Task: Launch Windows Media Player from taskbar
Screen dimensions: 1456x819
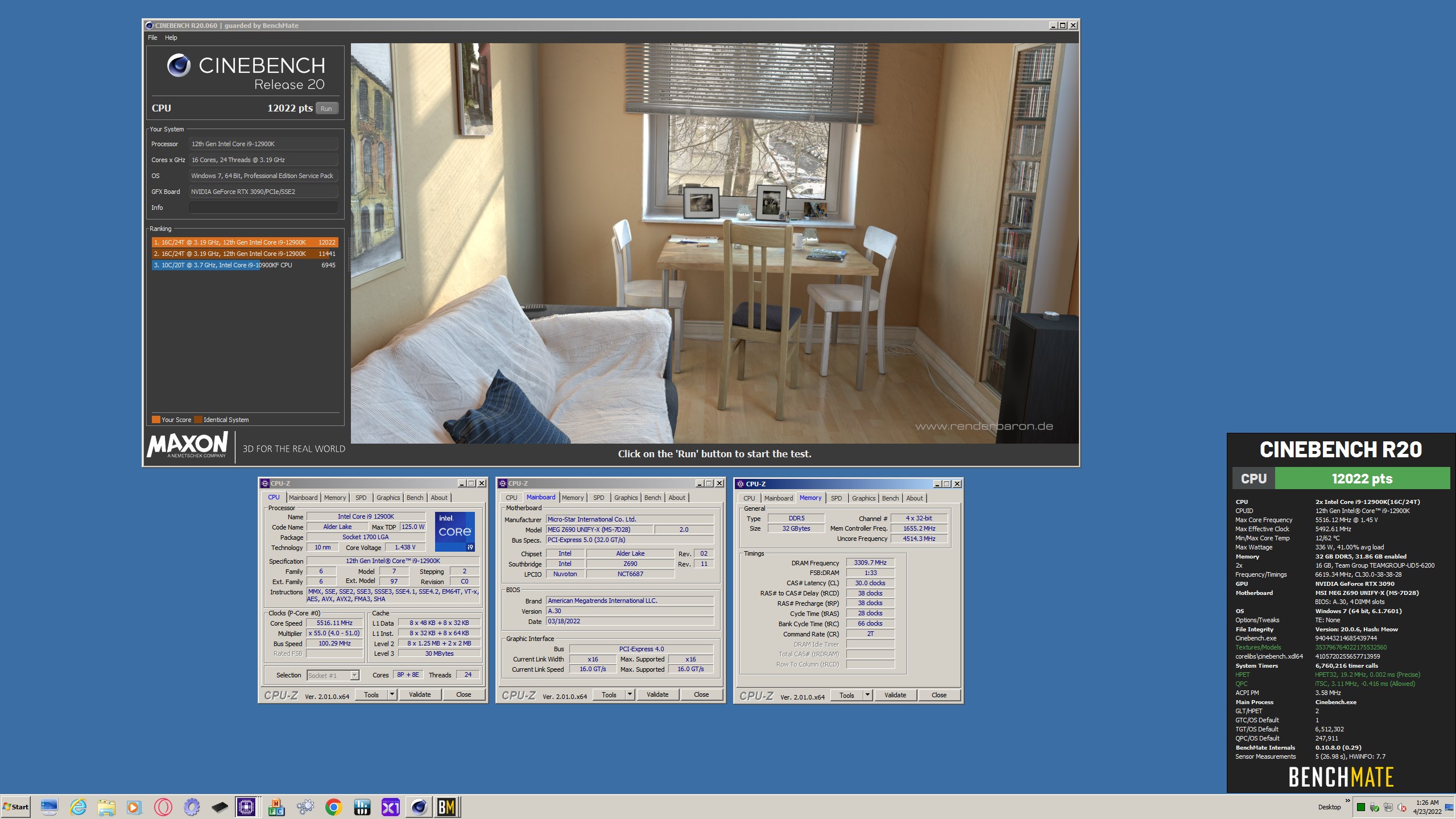Action: coord(134,806)
